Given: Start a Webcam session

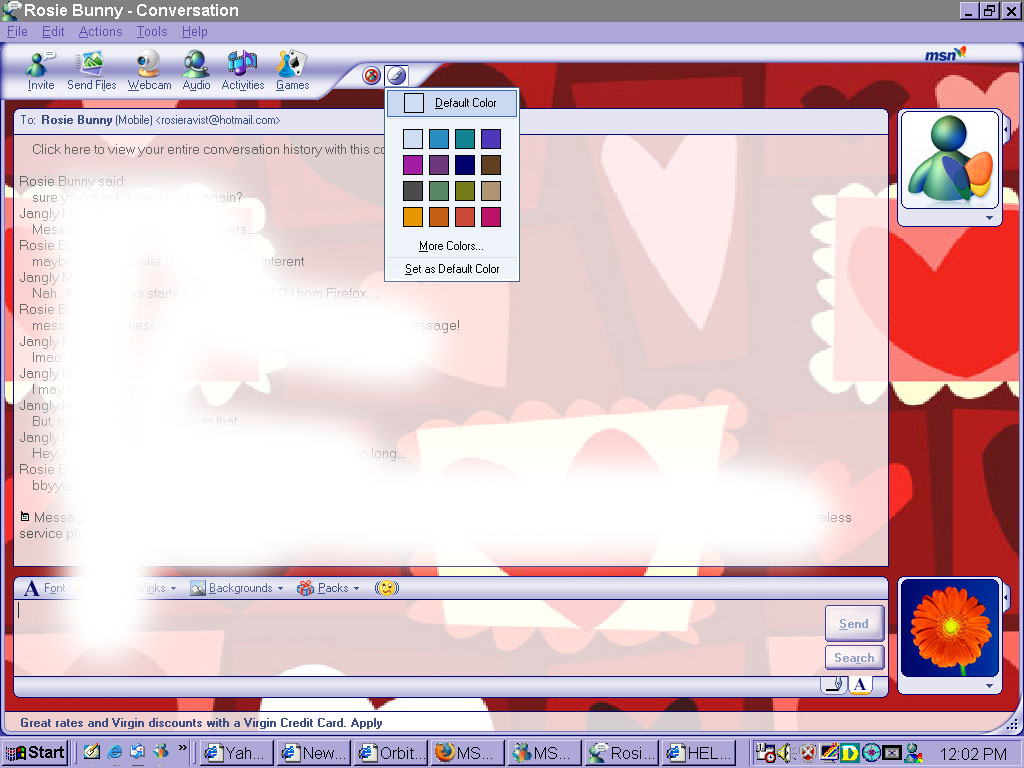Looking at the screenshot, I should click(149, 70).
